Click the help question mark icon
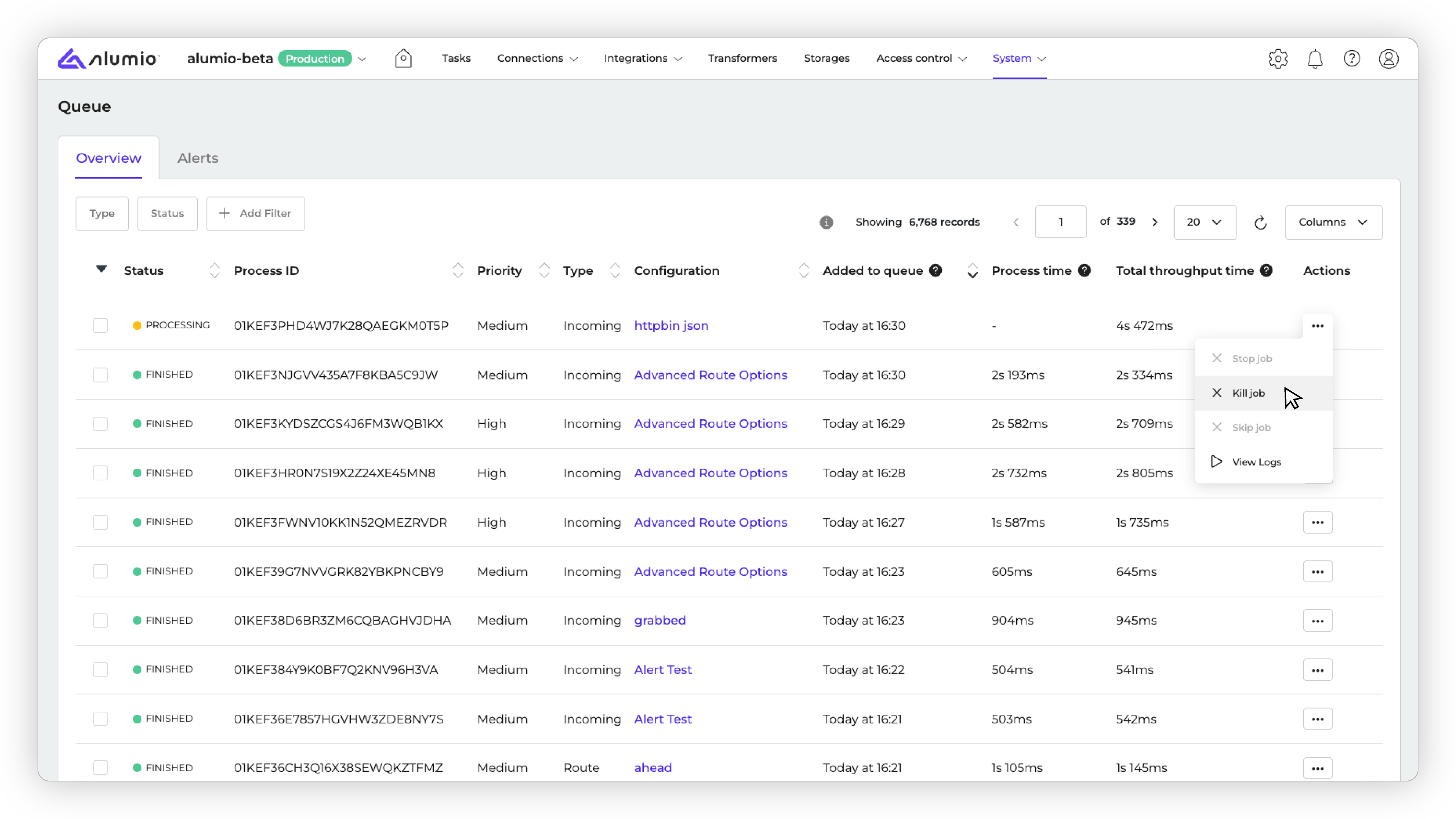1456x819 pixels. tap(1351, 58)
